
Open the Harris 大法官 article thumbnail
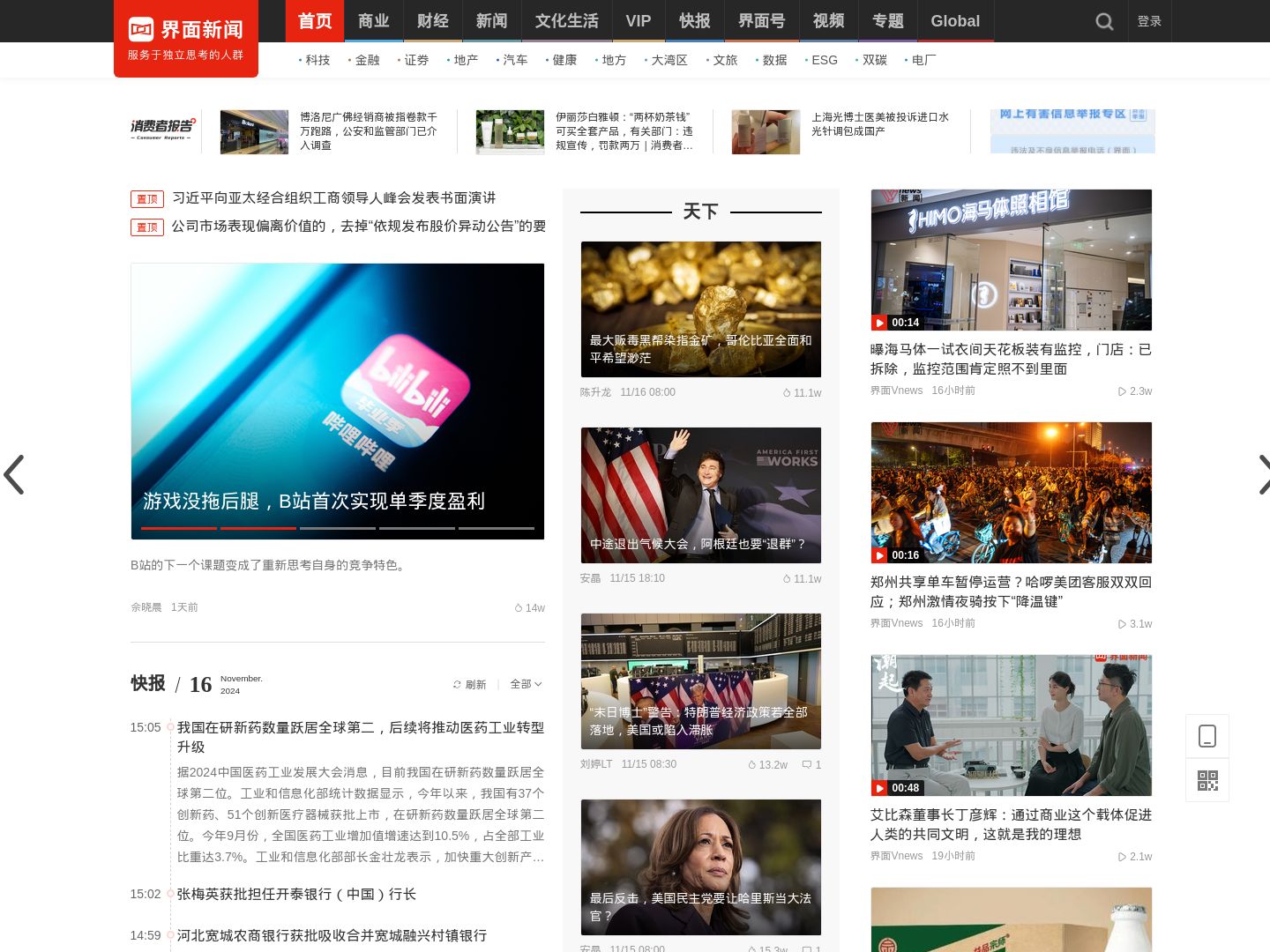tap(701, 867)
